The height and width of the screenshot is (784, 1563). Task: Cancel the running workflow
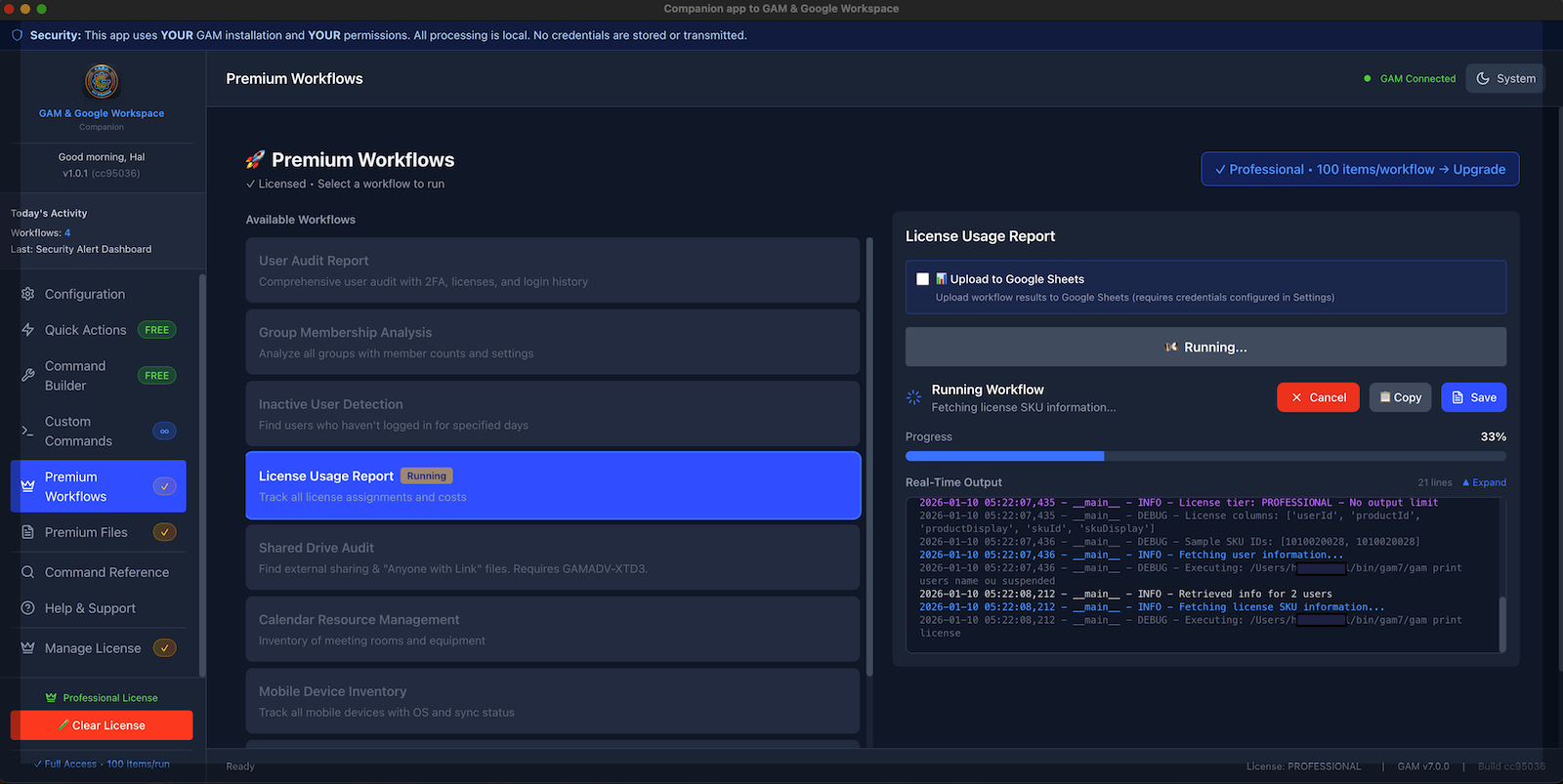click(1318, 397)
